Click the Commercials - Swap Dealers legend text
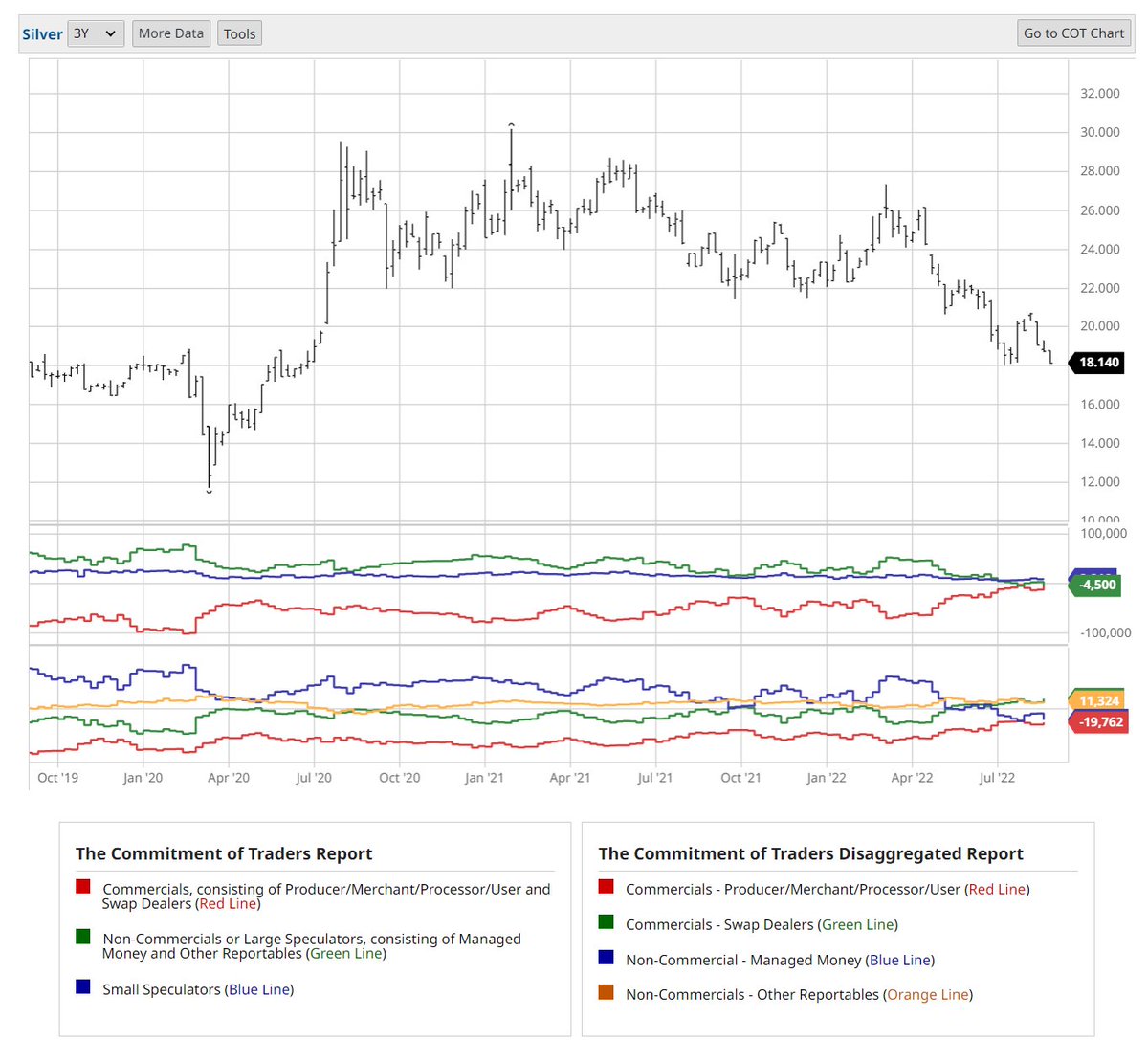The image size is (1148, 1040). tap(762, 924)
